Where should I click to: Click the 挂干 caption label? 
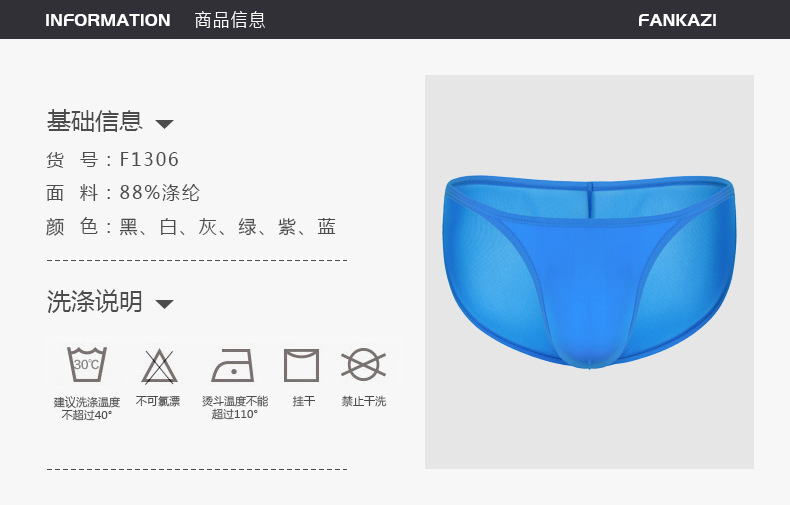tap(304, 401)
